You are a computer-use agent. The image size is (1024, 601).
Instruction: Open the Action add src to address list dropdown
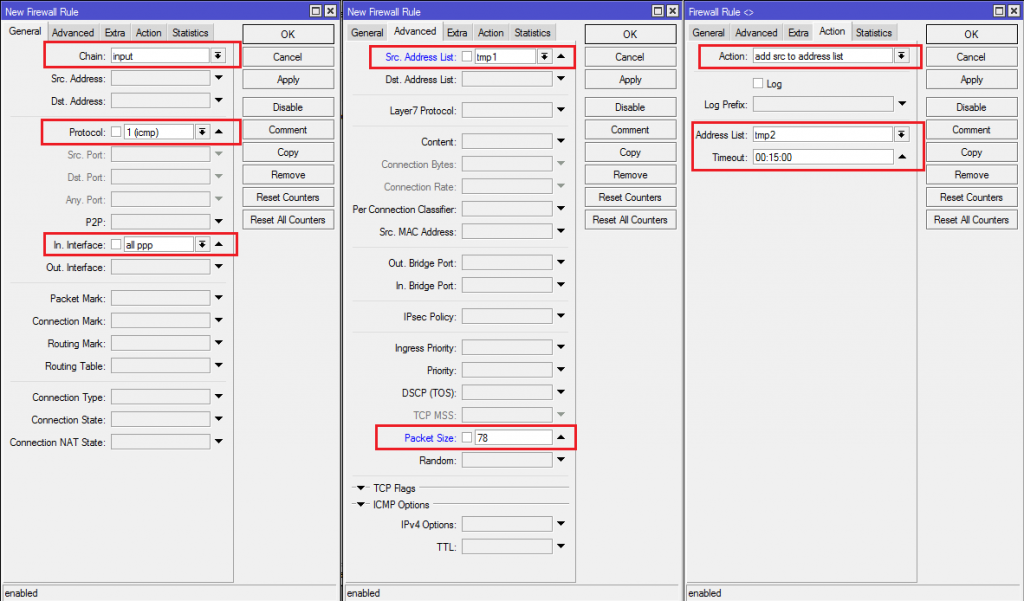click(x=901, y=56)
